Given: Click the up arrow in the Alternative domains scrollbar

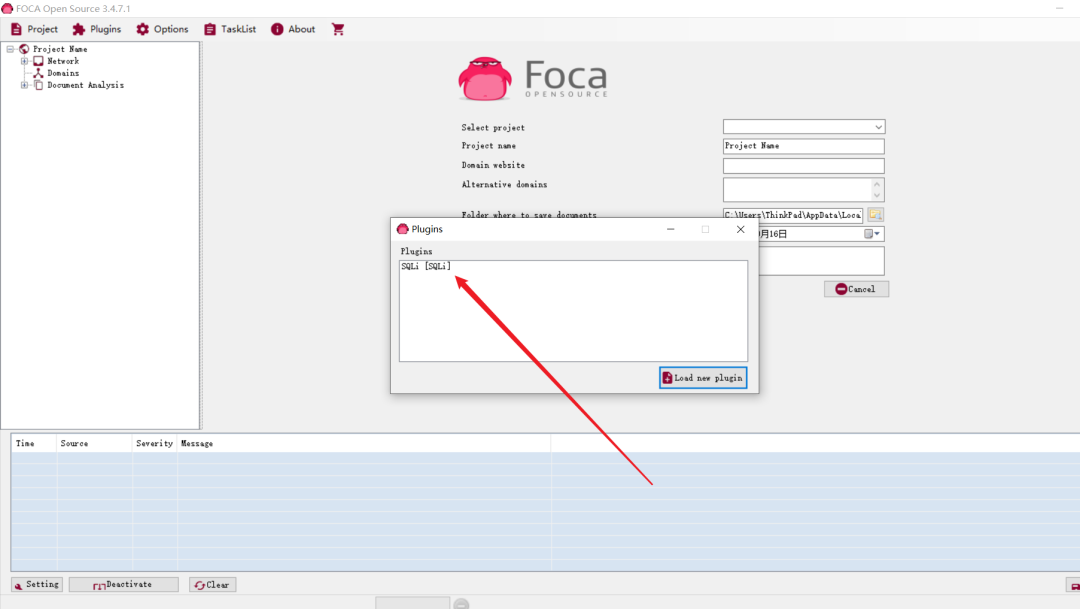Looking at the screenshot, I should pyautogui.click(x=877, y=184).
